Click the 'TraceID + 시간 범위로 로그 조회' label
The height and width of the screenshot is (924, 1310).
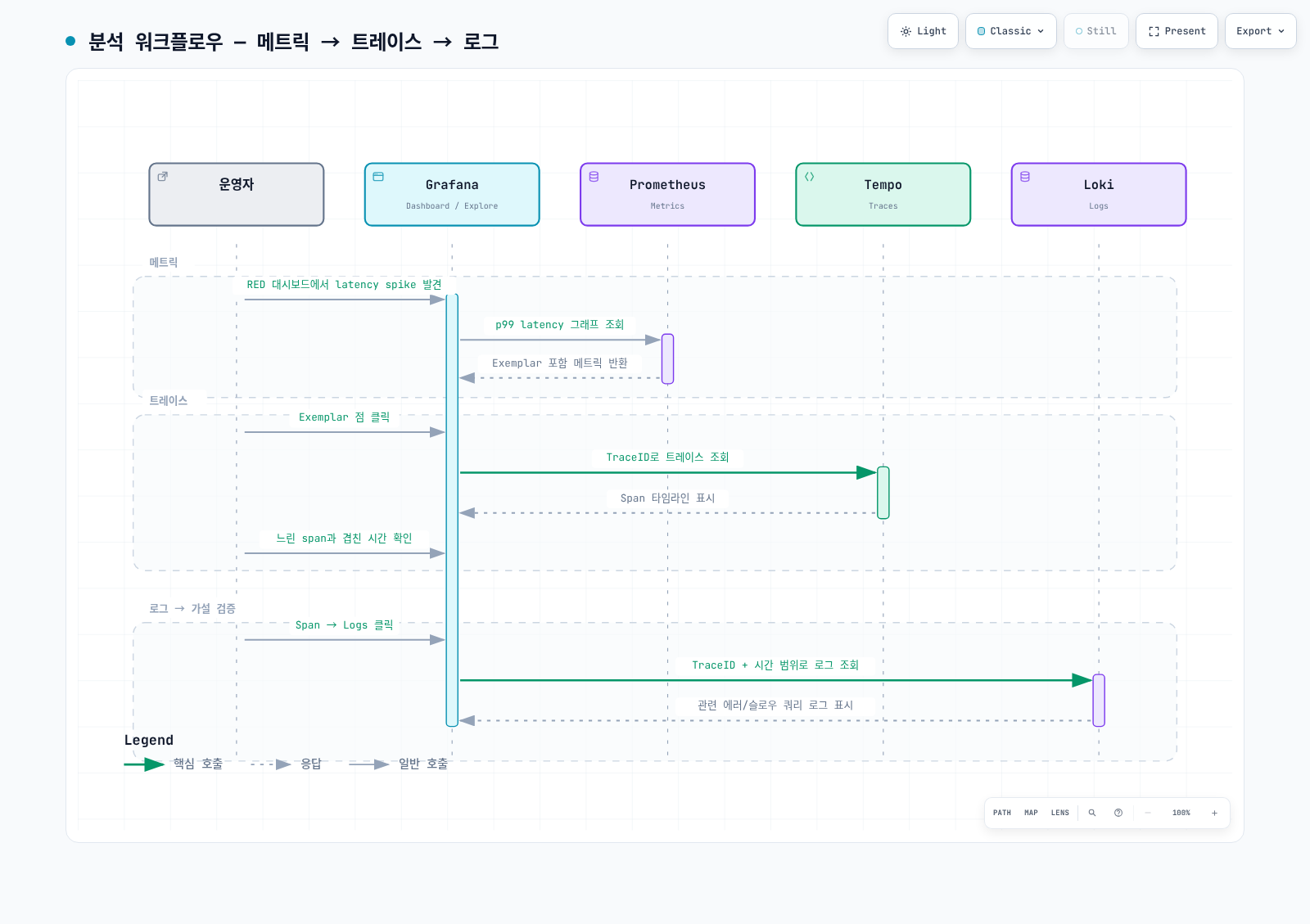click(x=775, y=665)
